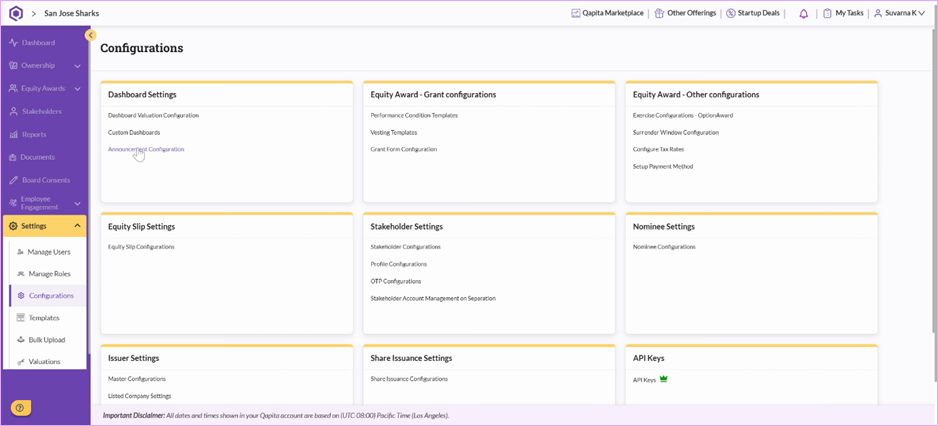This screenshot has width=938, height=426.
Task: Click the Templates icon in sidebar
Action: [x=21, y=318]
